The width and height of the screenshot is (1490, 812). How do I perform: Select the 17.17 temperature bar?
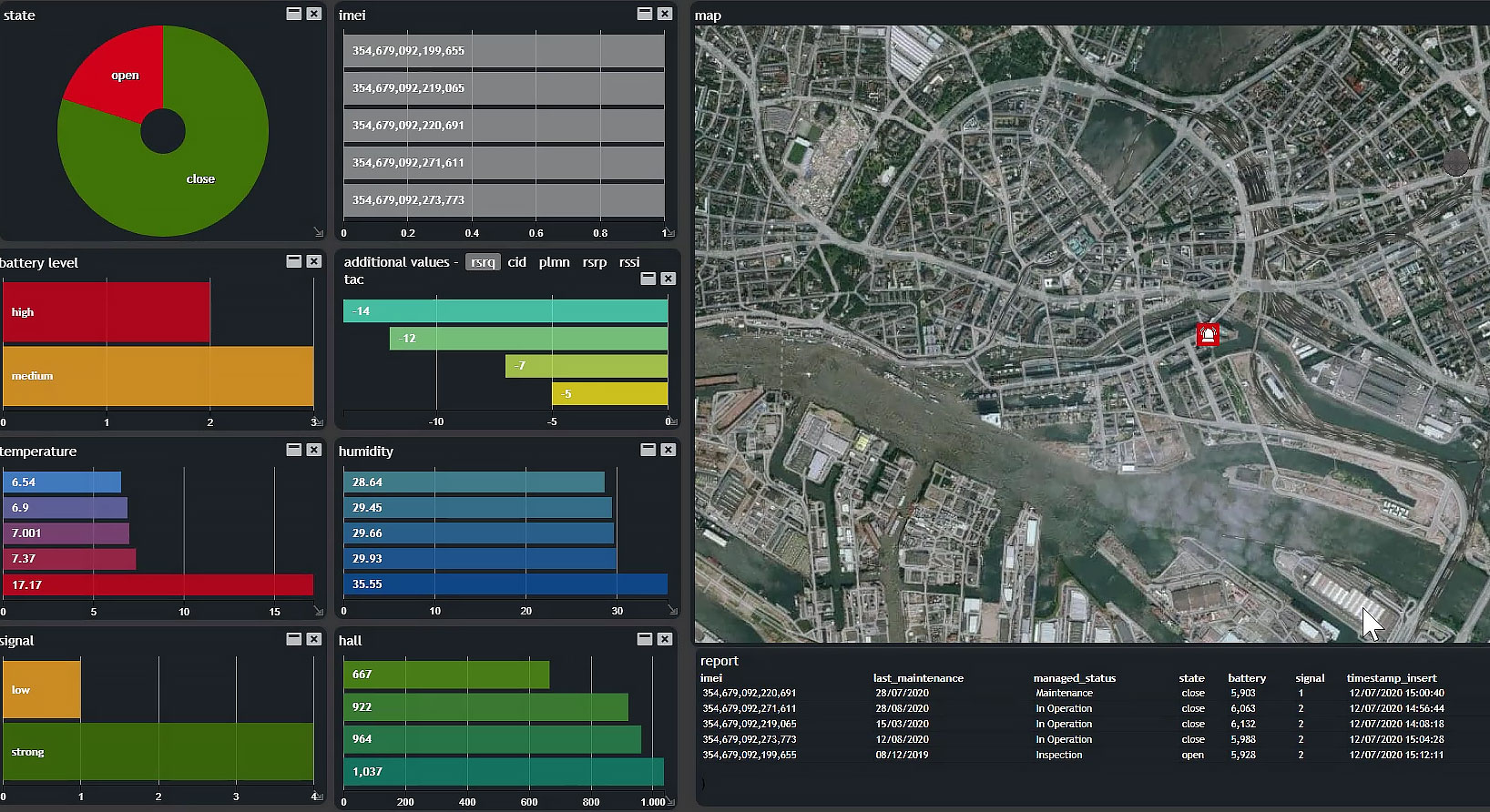coord(158,584)
